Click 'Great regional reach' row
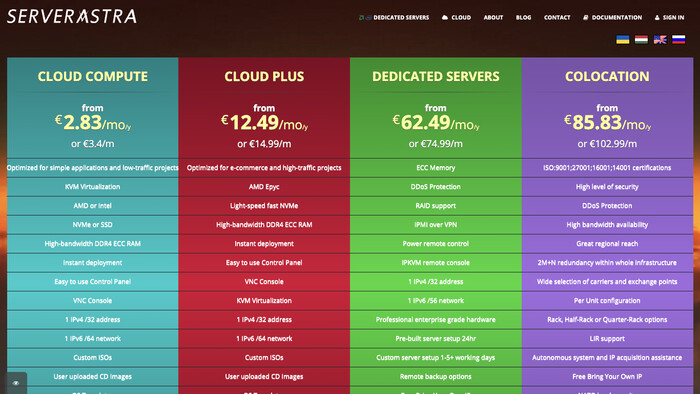 607,244
